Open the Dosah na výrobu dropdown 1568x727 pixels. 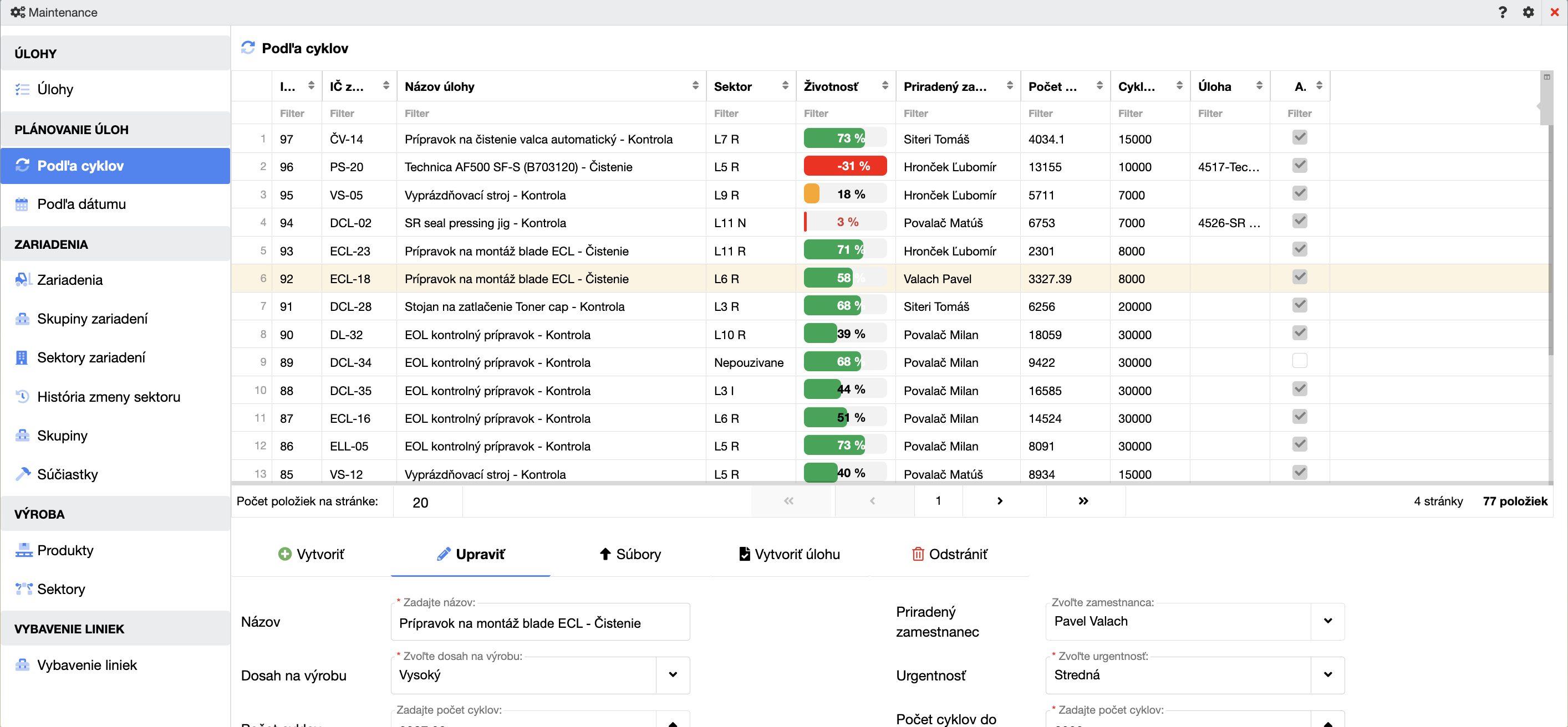coord(673,674)
